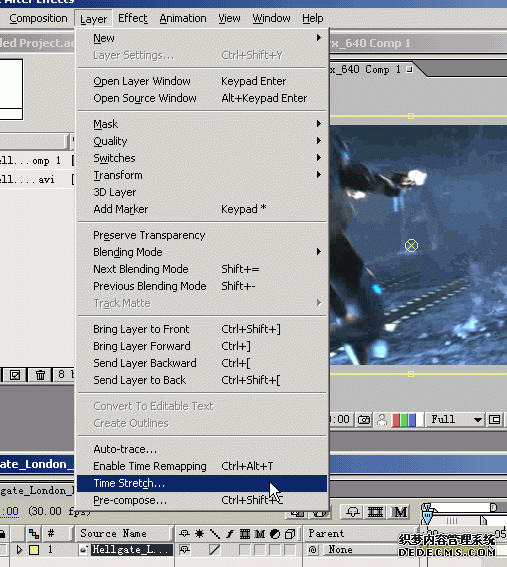Toggle the red channel swatch

396,420
